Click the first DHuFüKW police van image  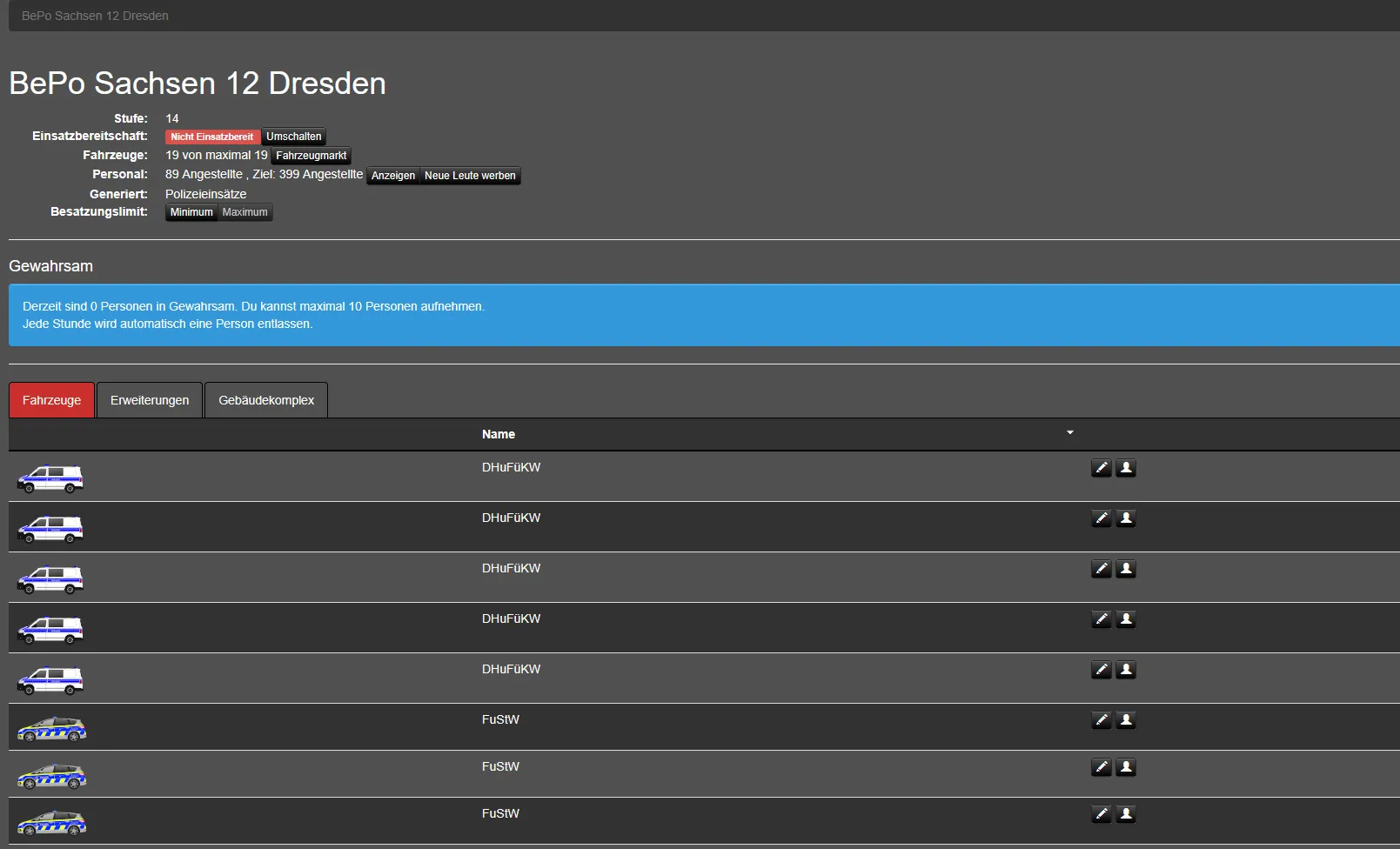(50, 478)
